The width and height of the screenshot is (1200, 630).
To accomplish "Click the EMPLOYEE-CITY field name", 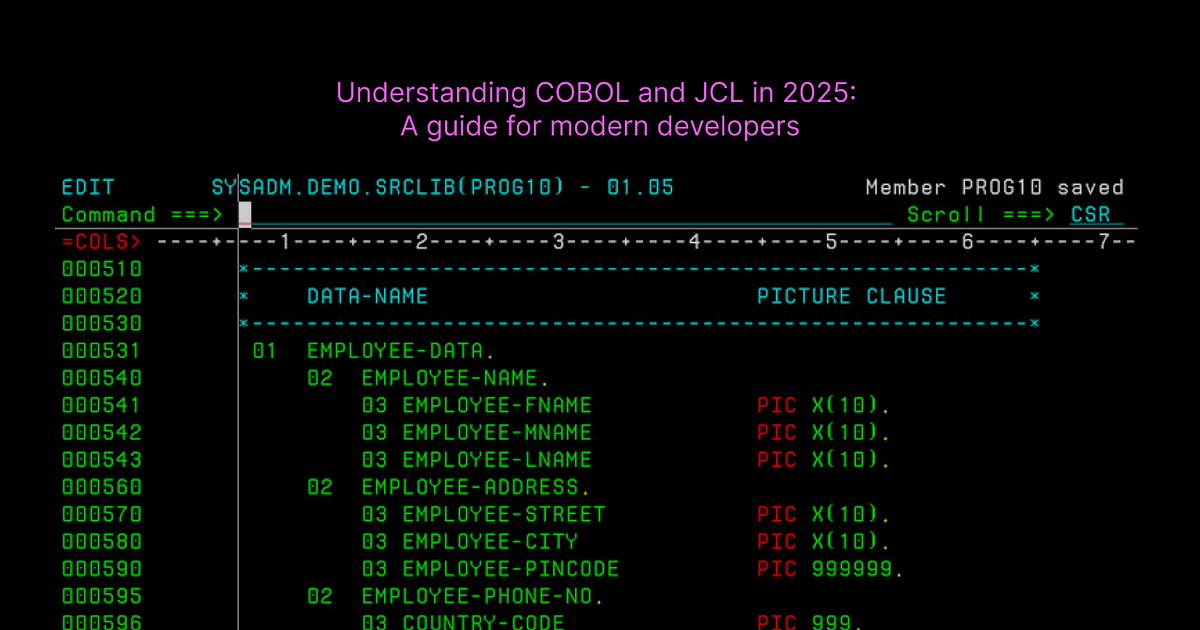I will [490, 542].
